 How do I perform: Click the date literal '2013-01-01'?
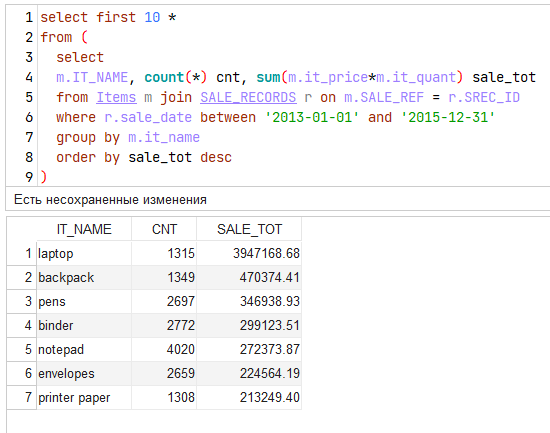pyautogui.click(x=312, y=117)
